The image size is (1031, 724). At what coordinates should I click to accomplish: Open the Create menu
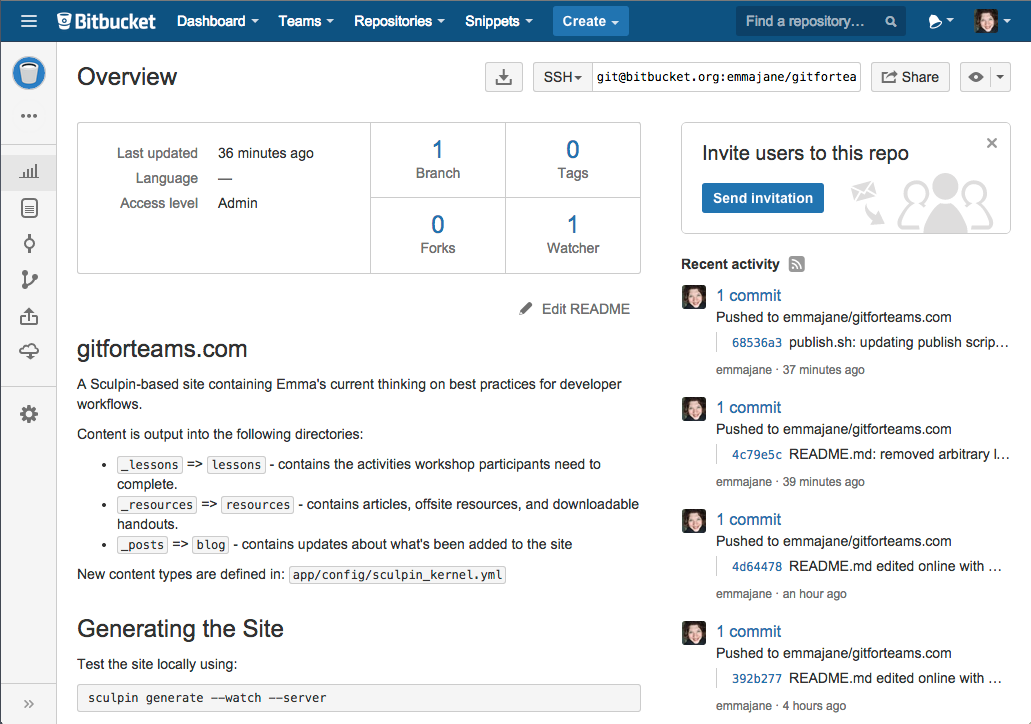(590, 19)
